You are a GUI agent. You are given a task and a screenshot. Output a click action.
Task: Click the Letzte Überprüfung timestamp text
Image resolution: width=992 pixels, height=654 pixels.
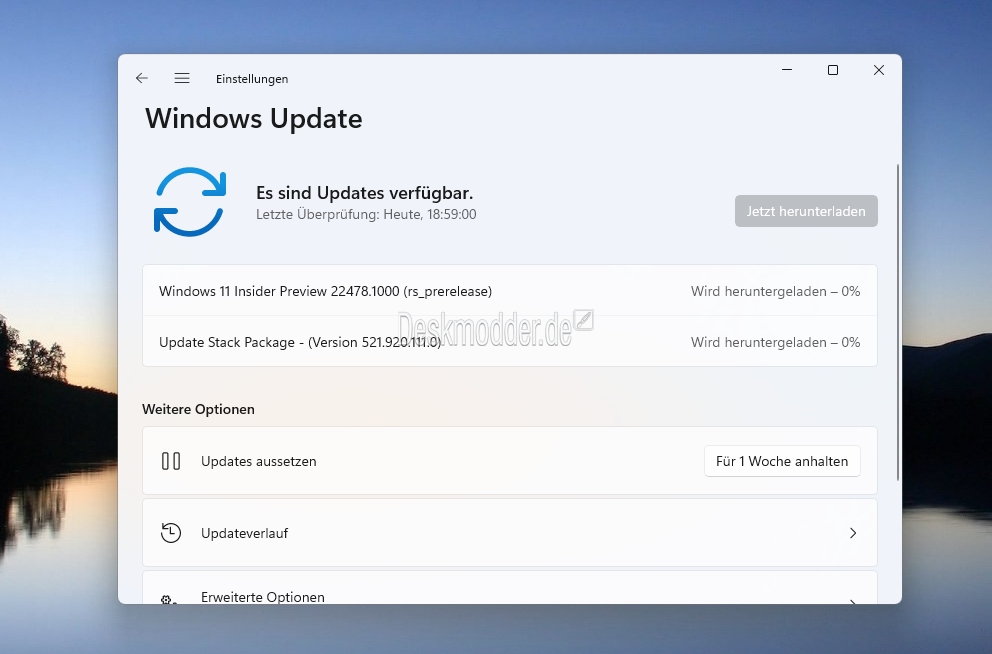(x=366, y=214)
